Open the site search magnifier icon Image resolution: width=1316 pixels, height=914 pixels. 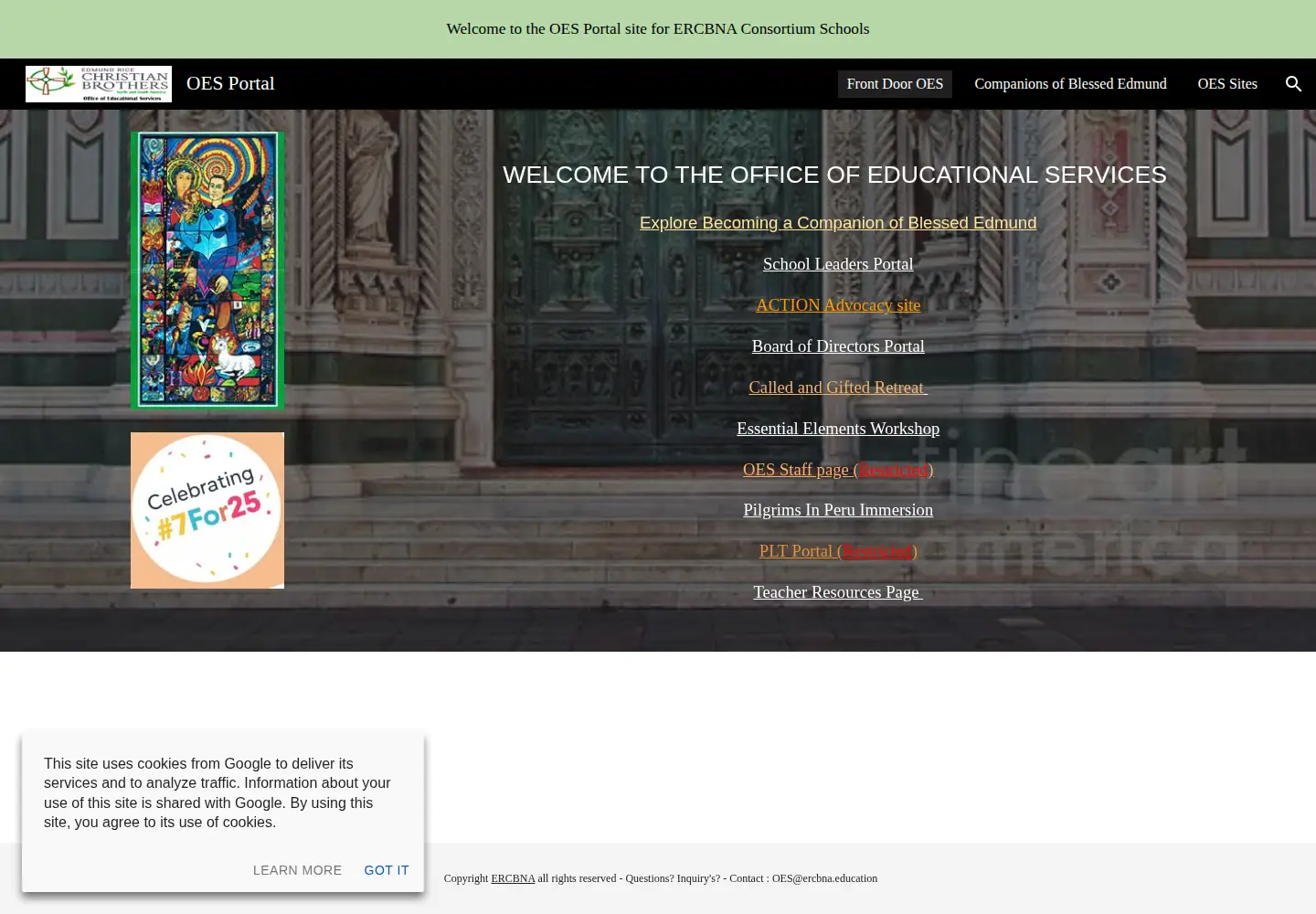(x=1293, y=84)
